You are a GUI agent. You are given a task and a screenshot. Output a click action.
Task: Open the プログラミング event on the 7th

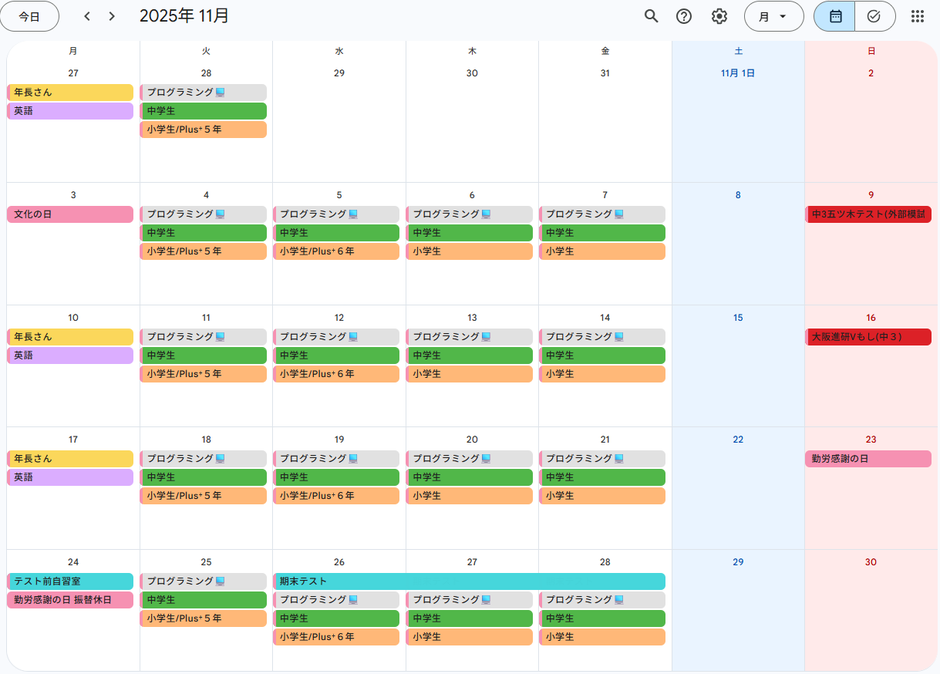pyautogui.click(x=602, y=214)
